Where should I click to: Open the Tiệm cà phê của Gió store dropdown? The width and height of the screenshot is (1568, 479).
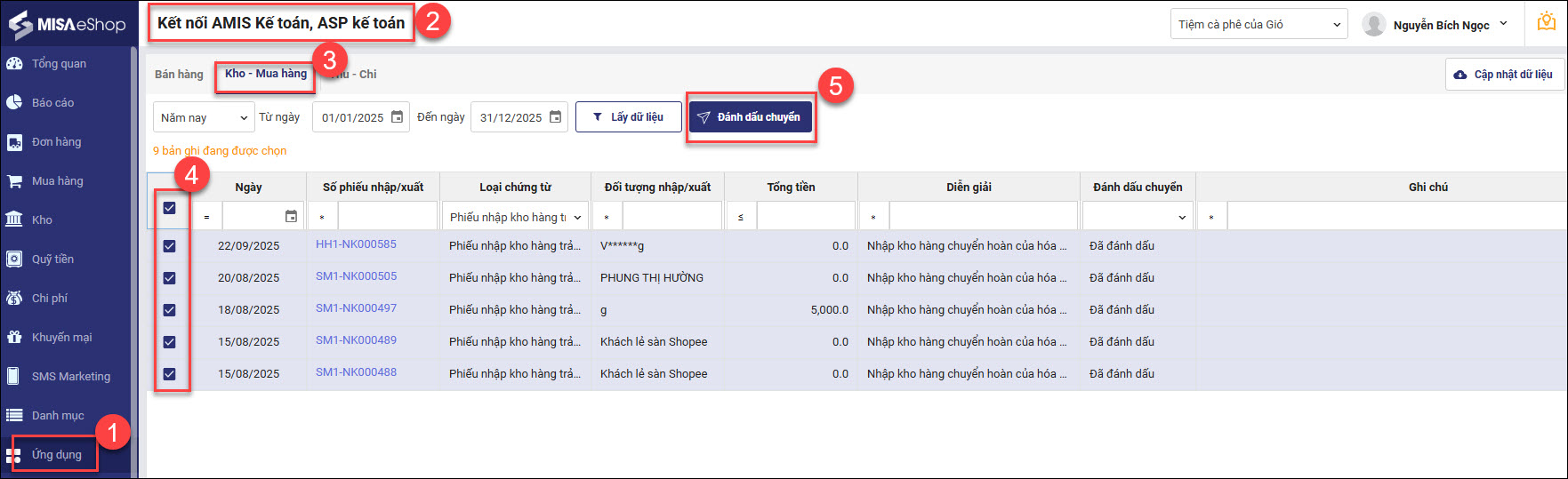point(1258,25)
